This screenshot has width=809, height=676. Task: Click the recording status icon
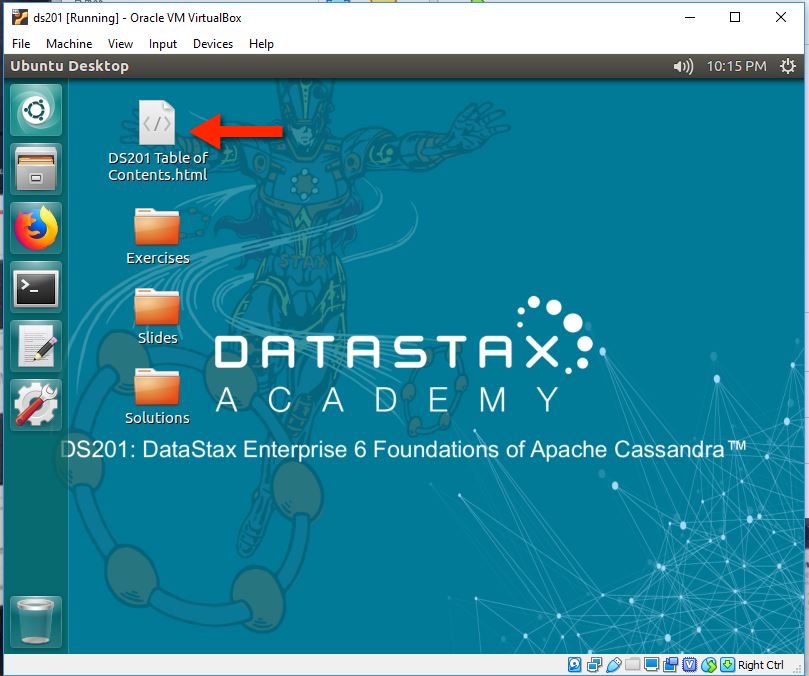coord(670,665)
